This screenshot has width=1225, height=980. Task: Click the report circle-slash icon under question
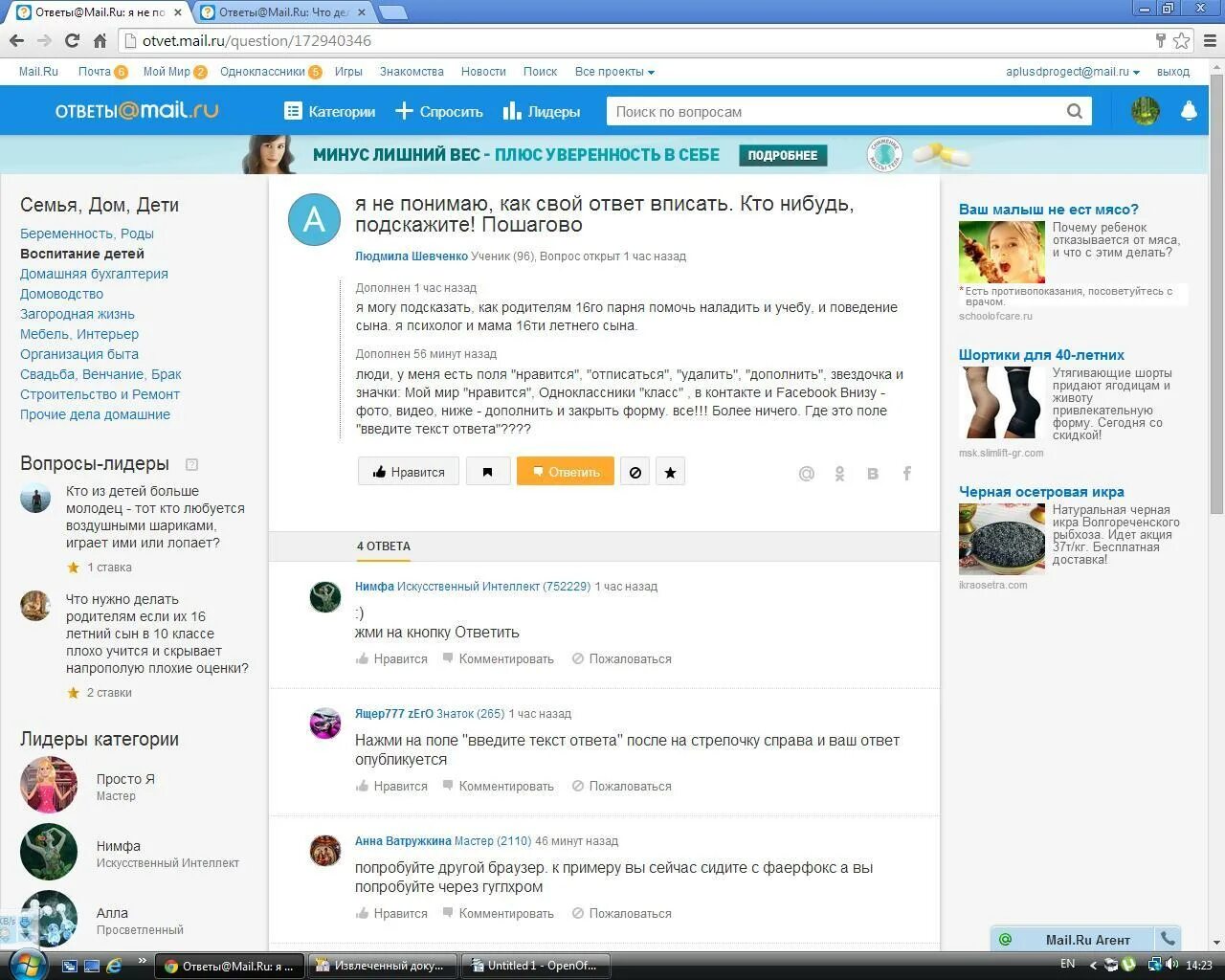(x=635, y=472)
